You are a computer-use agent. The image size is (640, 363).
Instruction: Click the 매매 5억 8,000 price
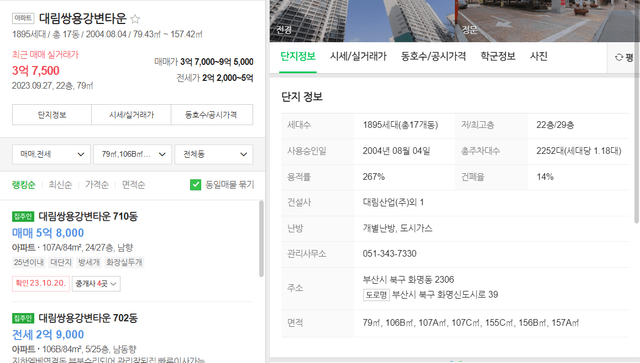48,233
